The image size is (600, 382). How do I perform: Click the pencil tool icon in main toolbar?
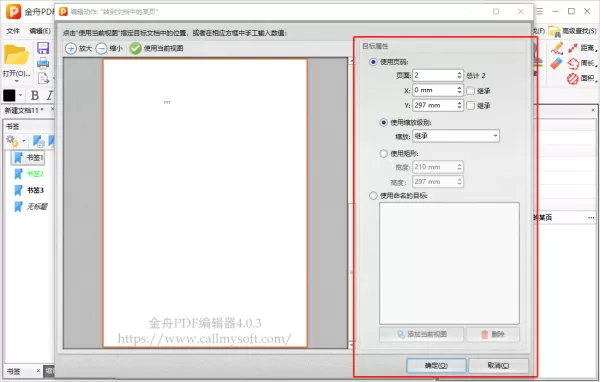pos(557,48)
